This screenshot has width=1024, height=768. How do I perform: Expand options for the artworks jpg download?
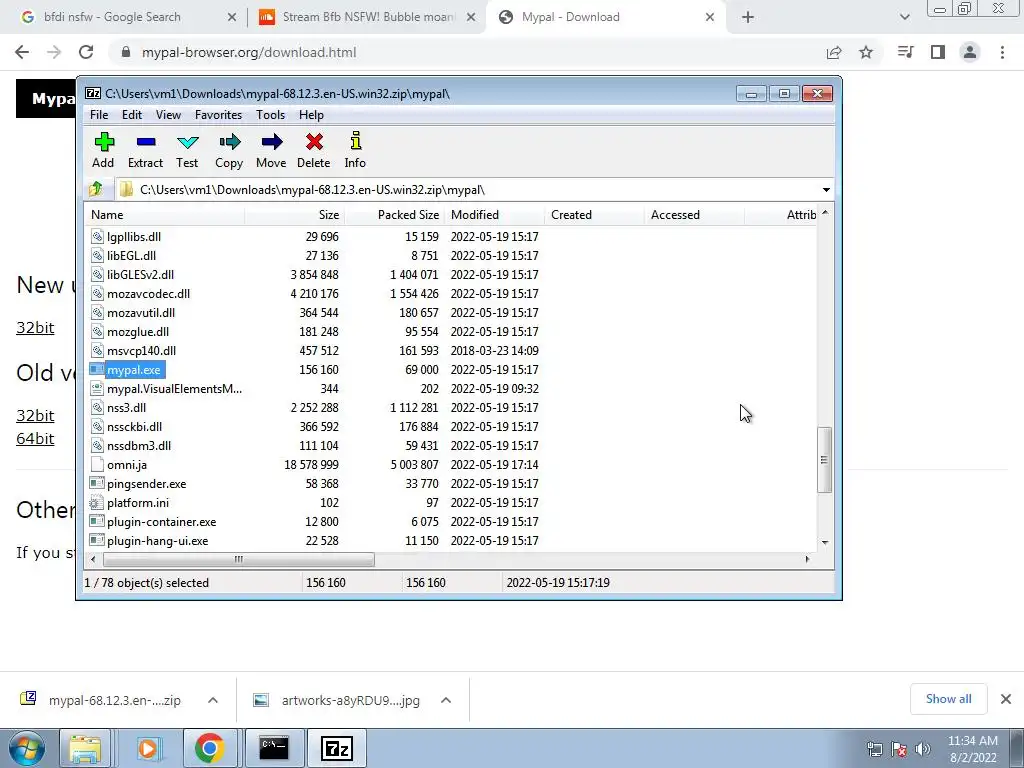click(x=446, y=700)
